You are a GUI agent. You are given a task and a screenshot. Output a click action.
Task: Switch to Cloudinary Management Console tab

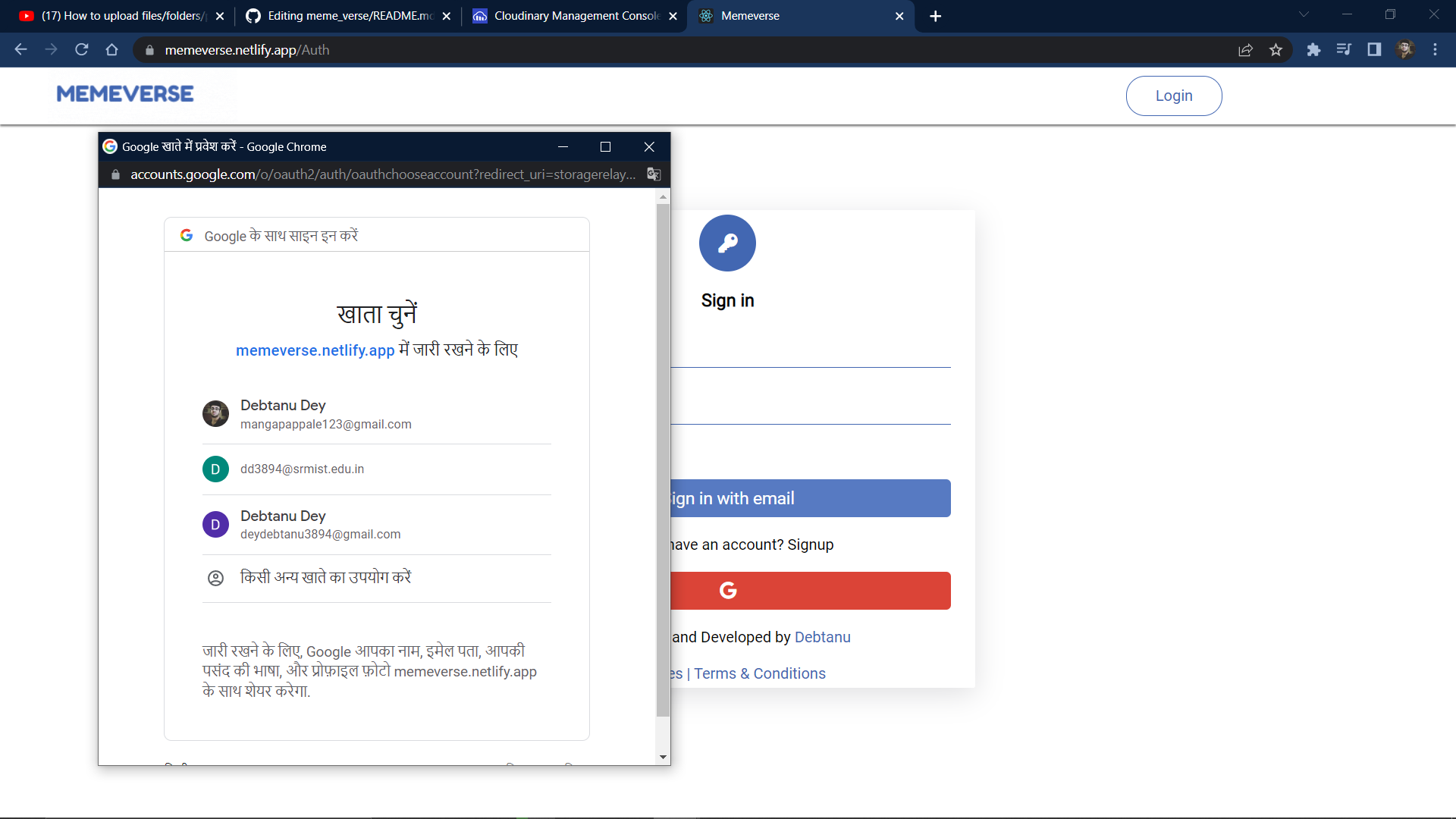point(574,16)
